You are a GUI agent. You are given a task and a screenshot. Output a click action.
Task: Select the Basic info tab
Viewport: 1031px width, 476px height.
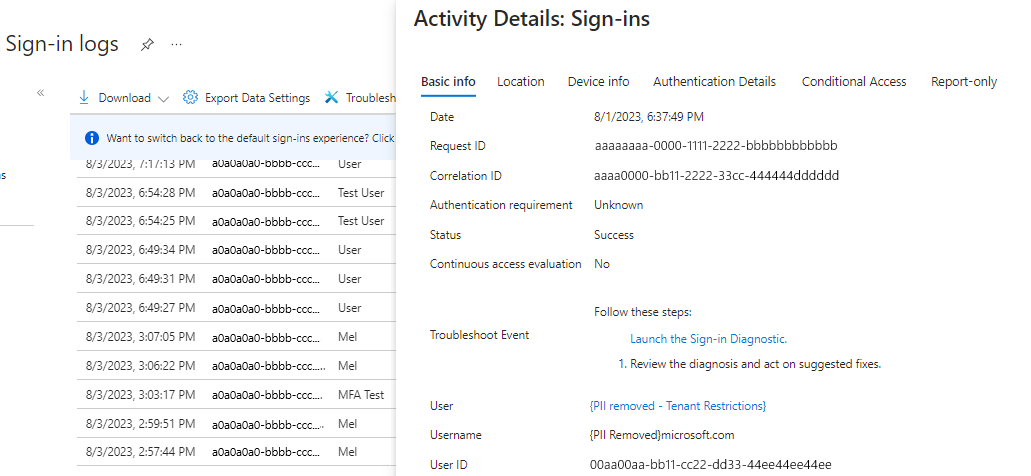(448, 82)
